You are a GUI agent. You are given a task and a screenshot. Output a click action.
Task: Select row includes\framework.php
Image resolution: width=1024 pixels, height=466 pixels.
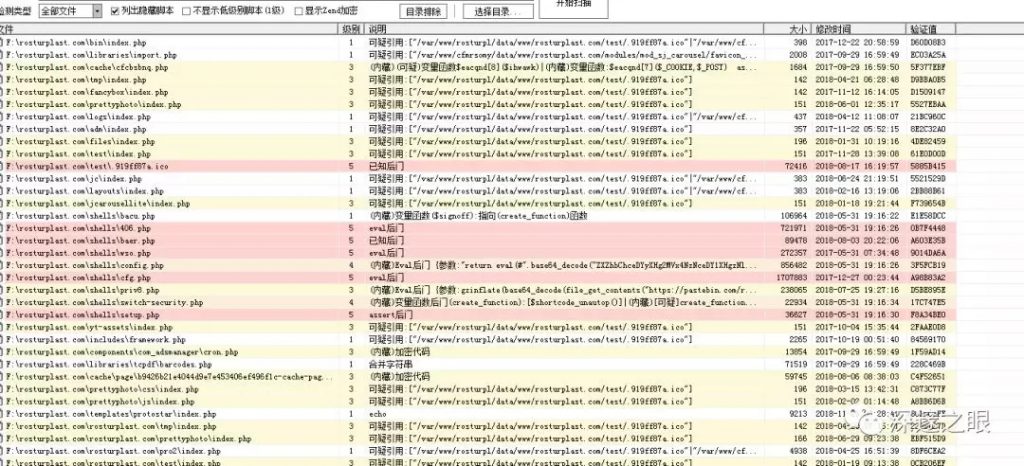pos(478,340)
